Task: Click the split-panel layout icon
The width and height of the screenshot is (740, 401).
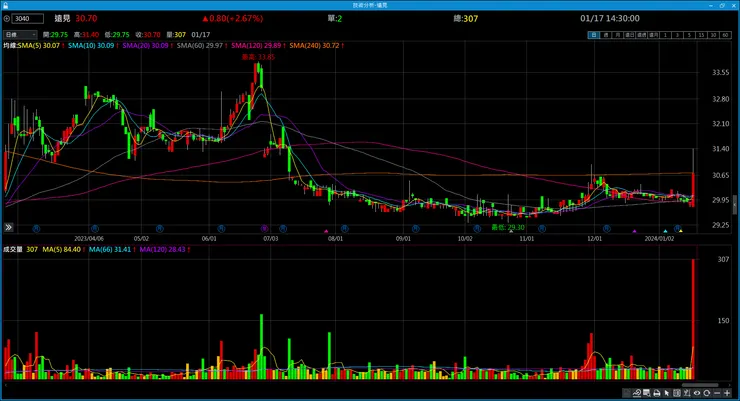Action: 677,393
